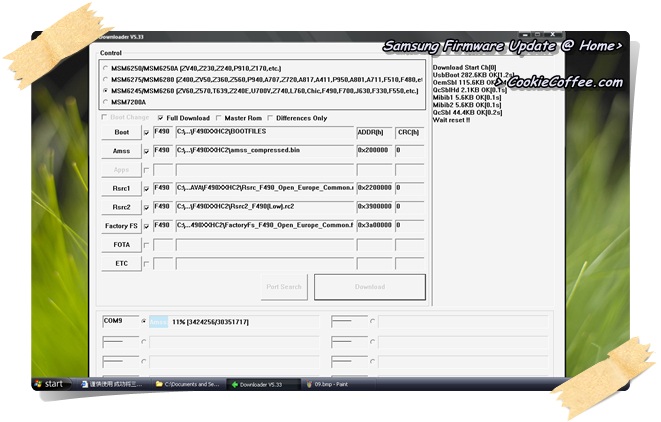Uncheck the Amss row checkbox
This screenshot has width=661, height=422.
tap(146, 151)
